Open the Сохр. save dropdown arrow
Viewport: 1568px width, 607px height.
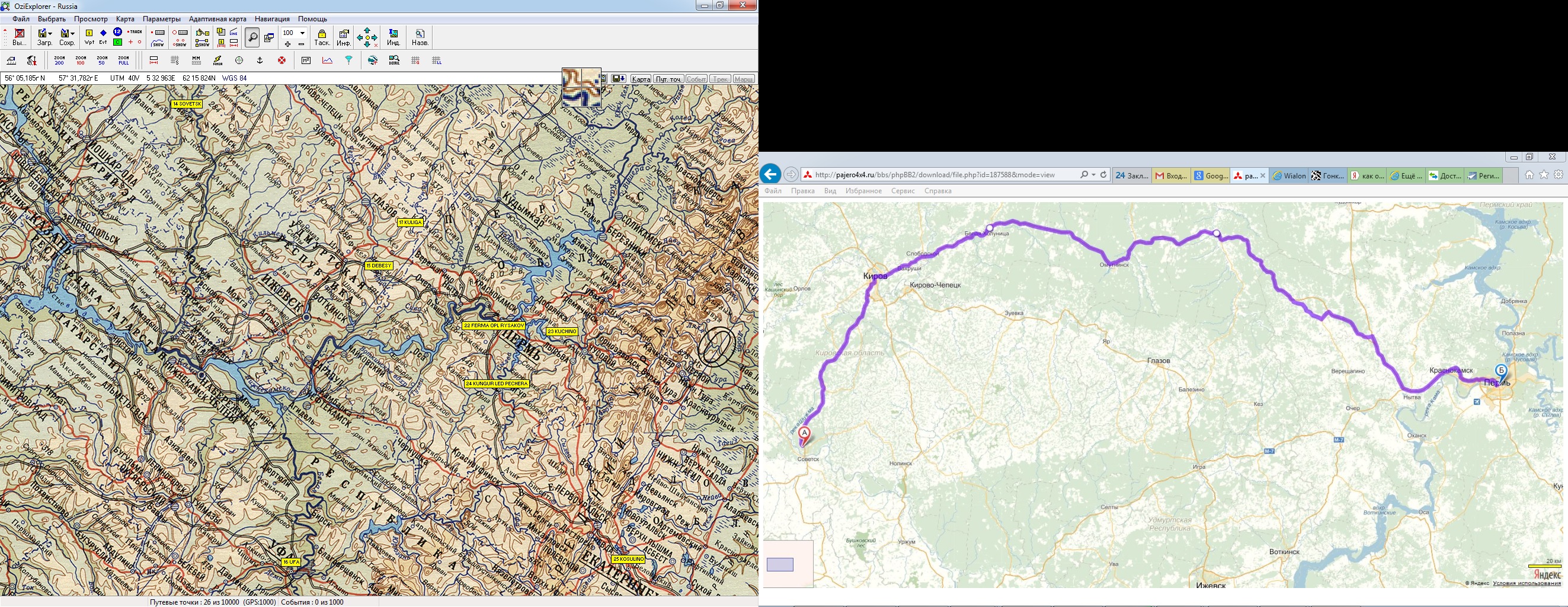point(72,33)
